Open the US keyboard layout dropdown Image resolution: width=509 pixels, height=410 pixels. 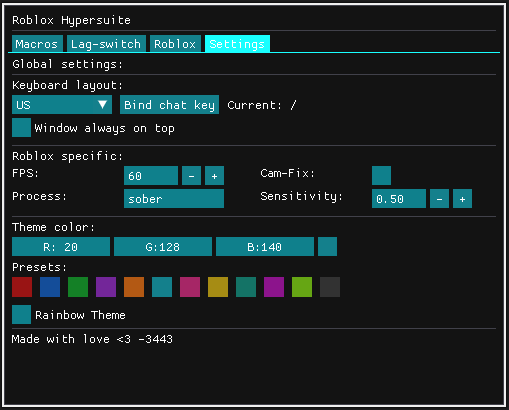click(62, 105)
